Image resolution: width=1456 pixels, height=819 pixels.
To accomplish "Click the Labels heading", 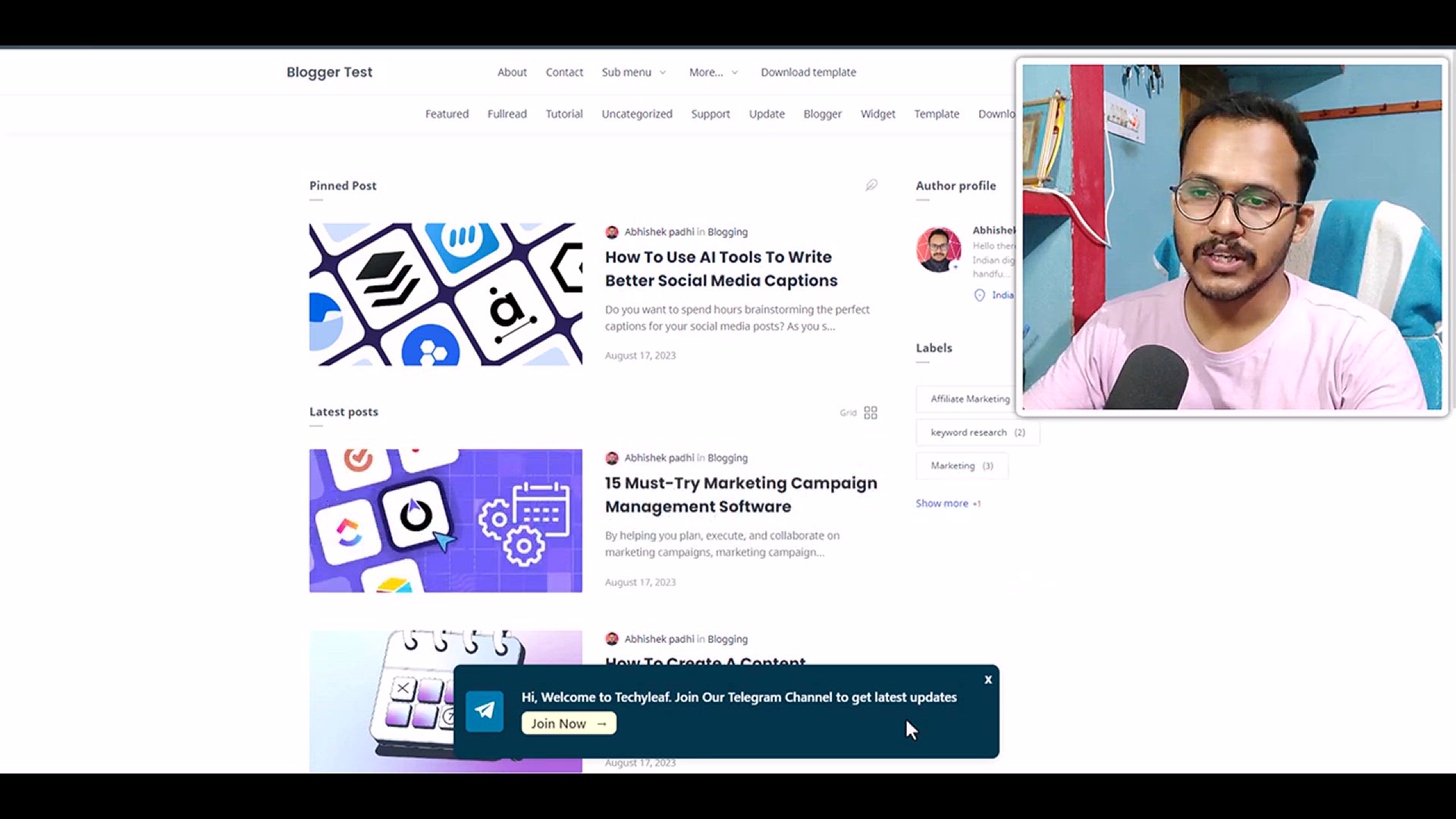I will tap(934, 348).
